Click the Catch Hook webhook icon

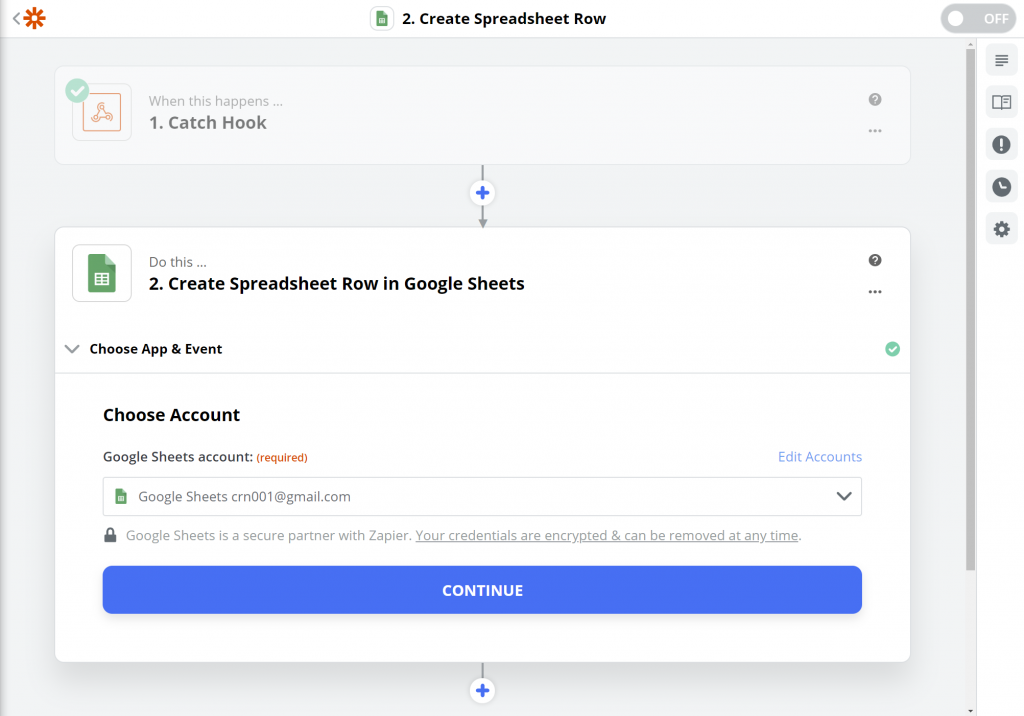(x=102, y=113)
